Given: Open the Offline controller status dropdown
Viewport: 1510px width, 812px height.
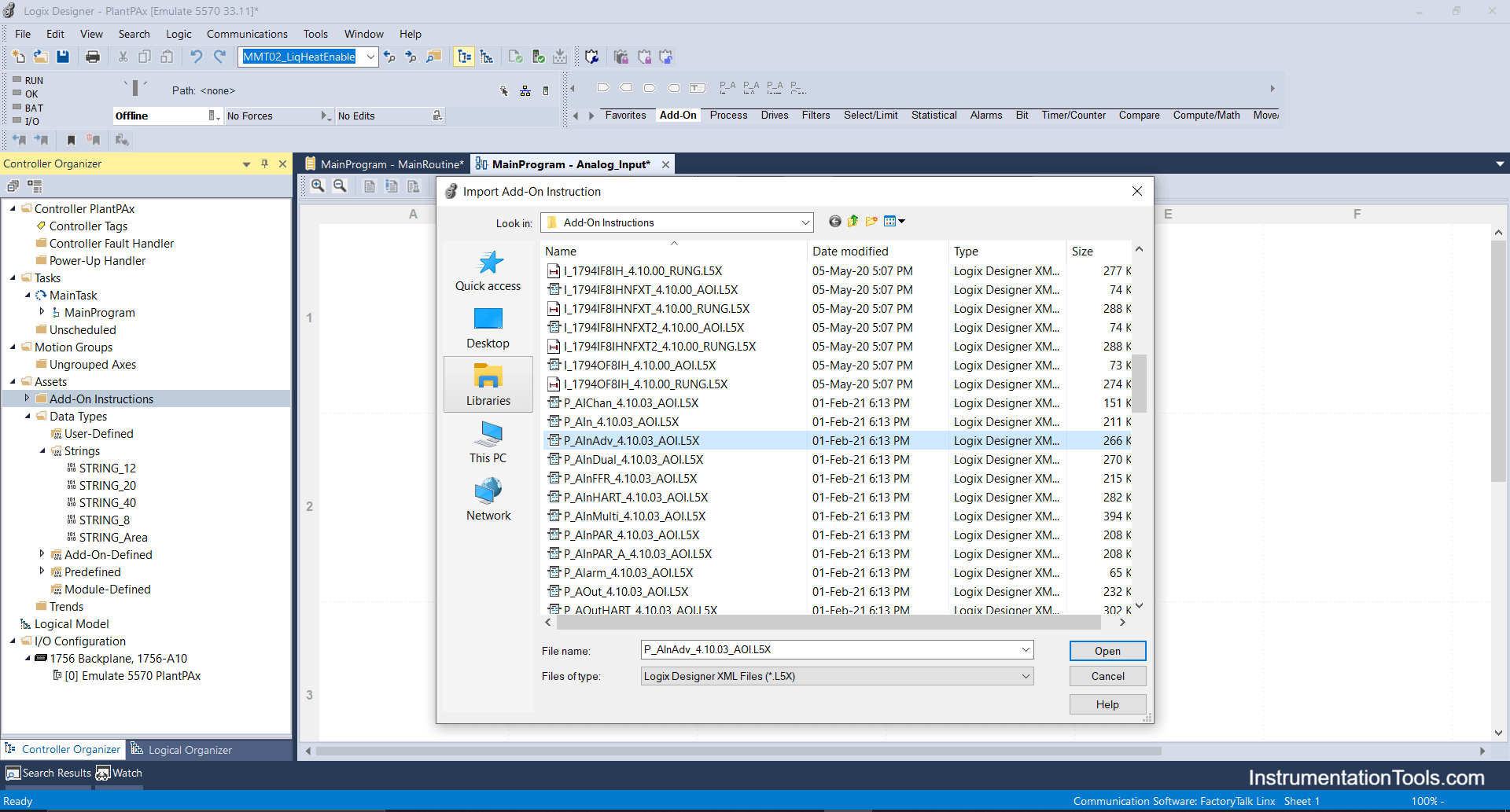Looking at the screenshot, I should pos(213,116).
